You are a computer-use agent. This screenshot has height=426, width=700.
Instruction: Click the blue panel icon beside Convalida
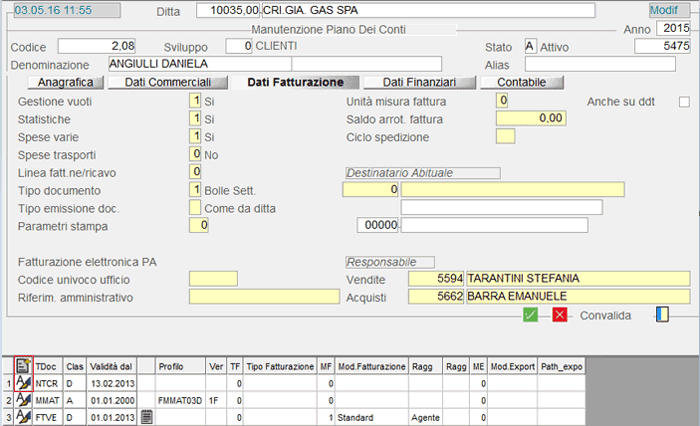(661, 315)
